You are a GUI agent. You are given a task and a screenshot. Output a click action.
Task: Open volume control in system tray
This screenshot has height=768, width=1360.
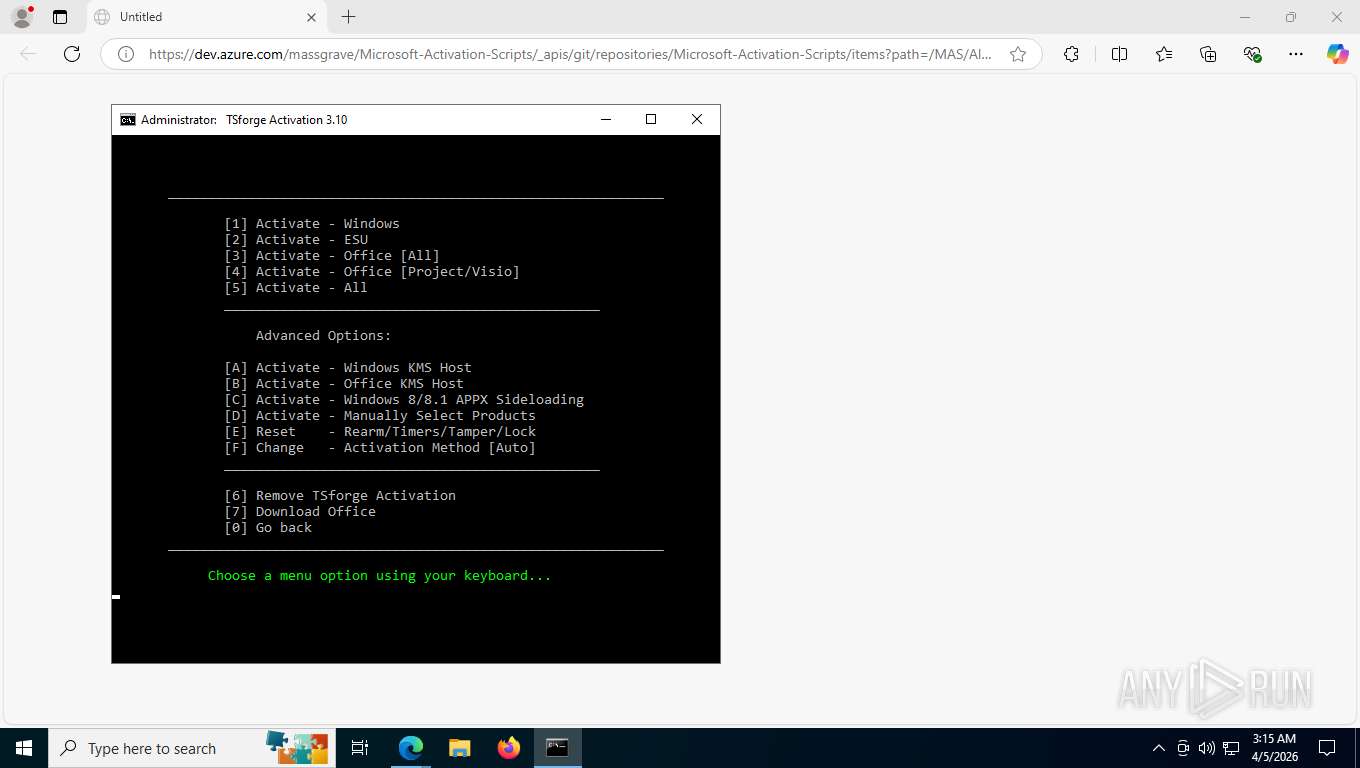point(1206,748)
